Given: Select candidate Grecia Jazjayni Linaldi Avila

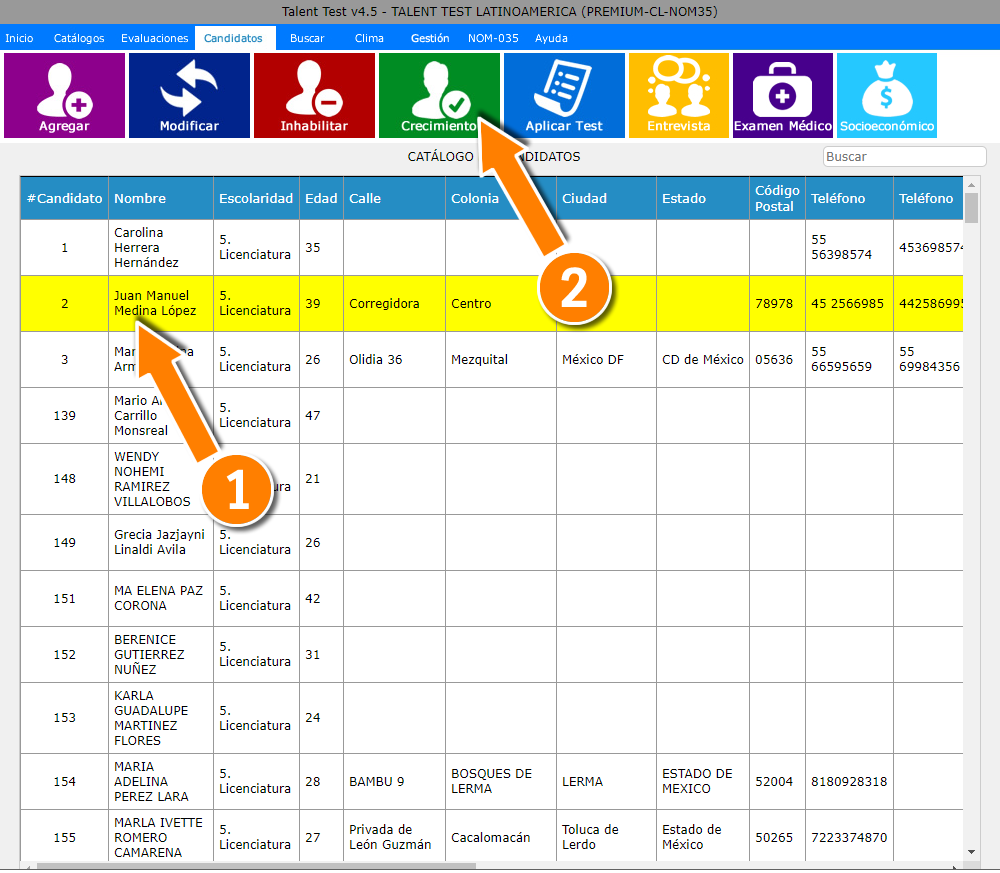Looking at the screenshot, I should (x=159, y=542).
